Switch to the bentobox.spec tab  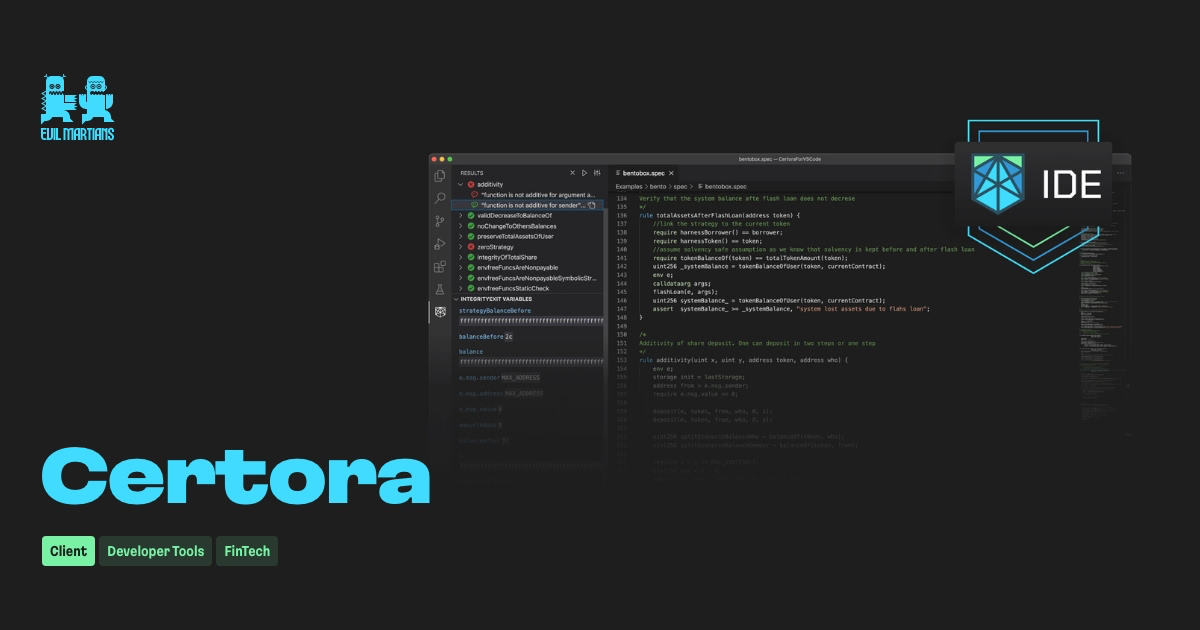click(646, 173)
